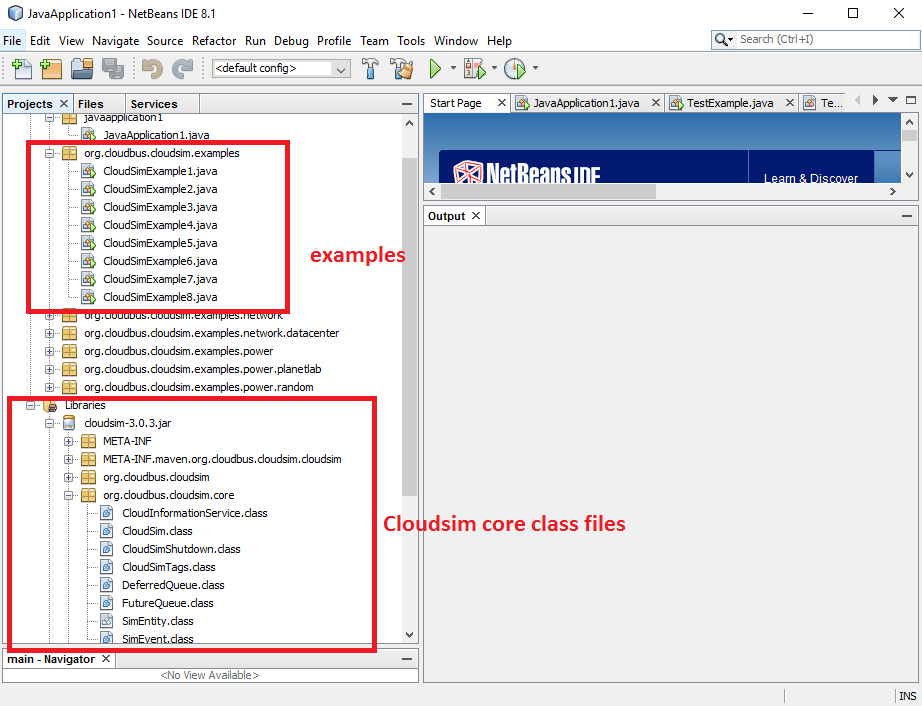Image resolution: width=922 pixels, height=706 pixels.
Task: Select CloudSimExample5.java in the tree
Action: point(160,243)
